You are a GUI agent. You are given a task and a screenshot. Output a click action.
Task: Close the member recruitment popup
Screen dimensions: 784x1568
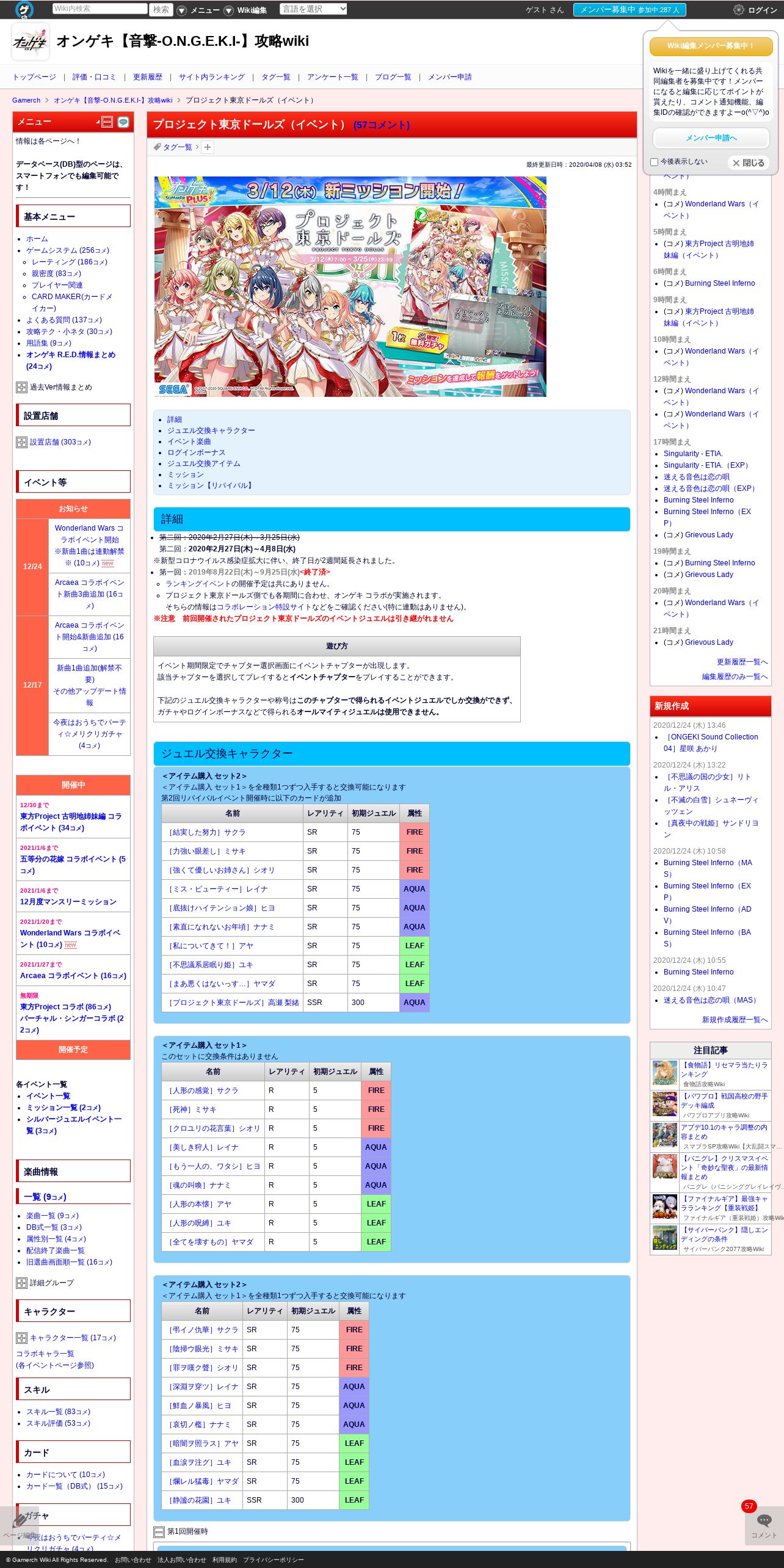coord(749,163)
